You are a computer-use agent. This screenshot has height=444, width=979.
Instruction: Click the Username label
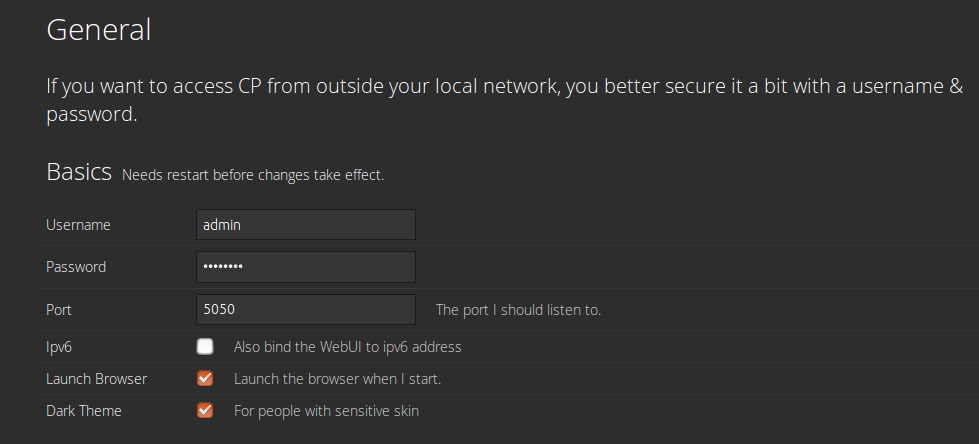(78, 225)
